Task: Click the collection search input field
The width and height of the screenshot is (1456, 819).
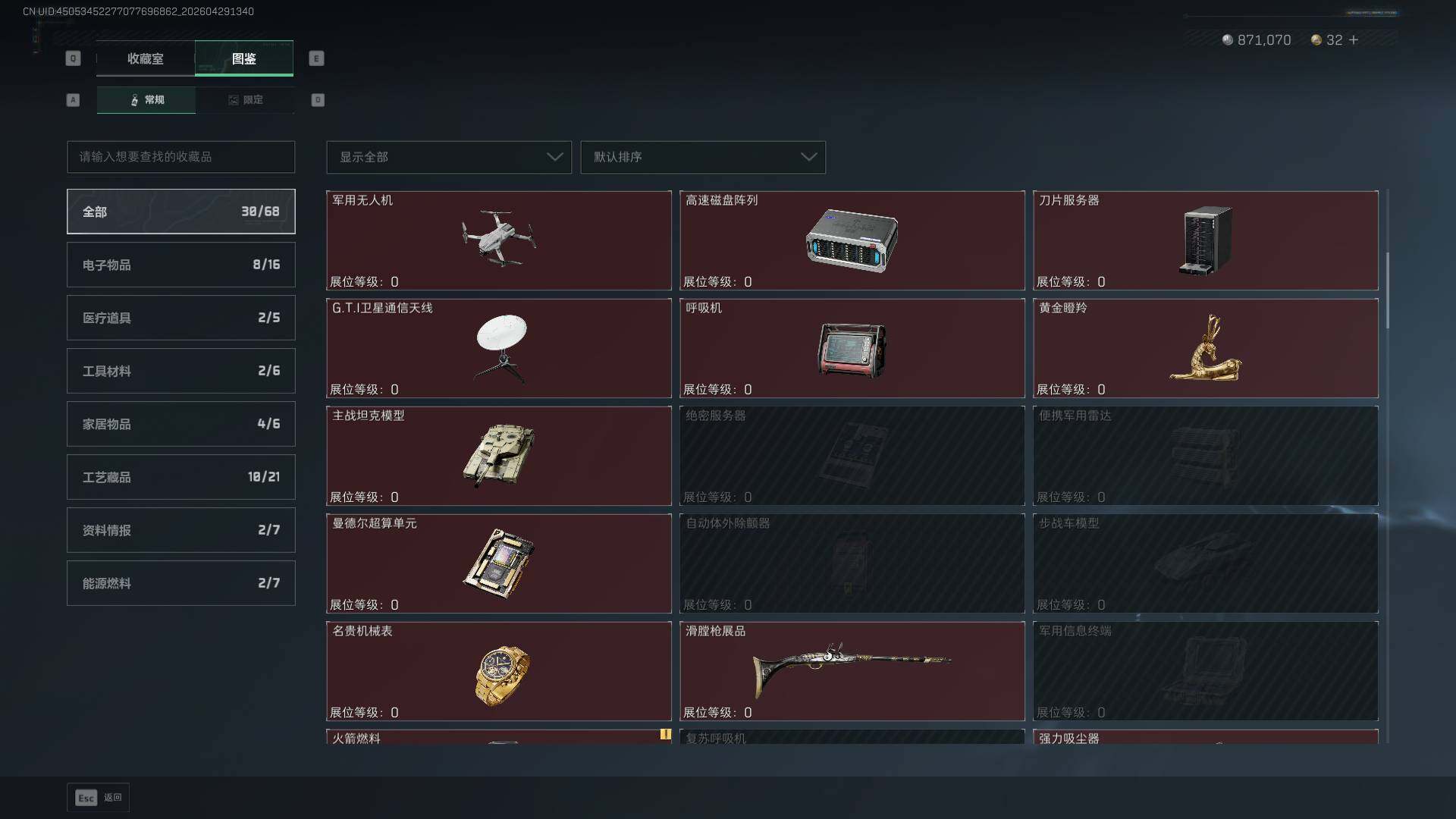Action: pyautogui.click(x=181, y=157)
